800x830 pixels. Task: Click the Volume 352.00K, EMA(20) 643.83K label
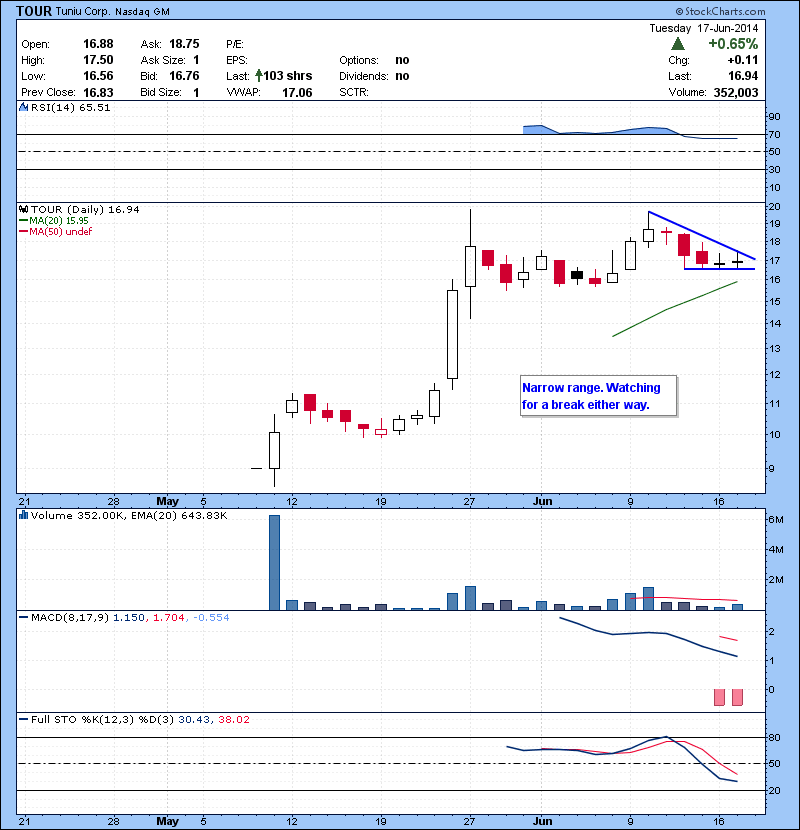129,515
